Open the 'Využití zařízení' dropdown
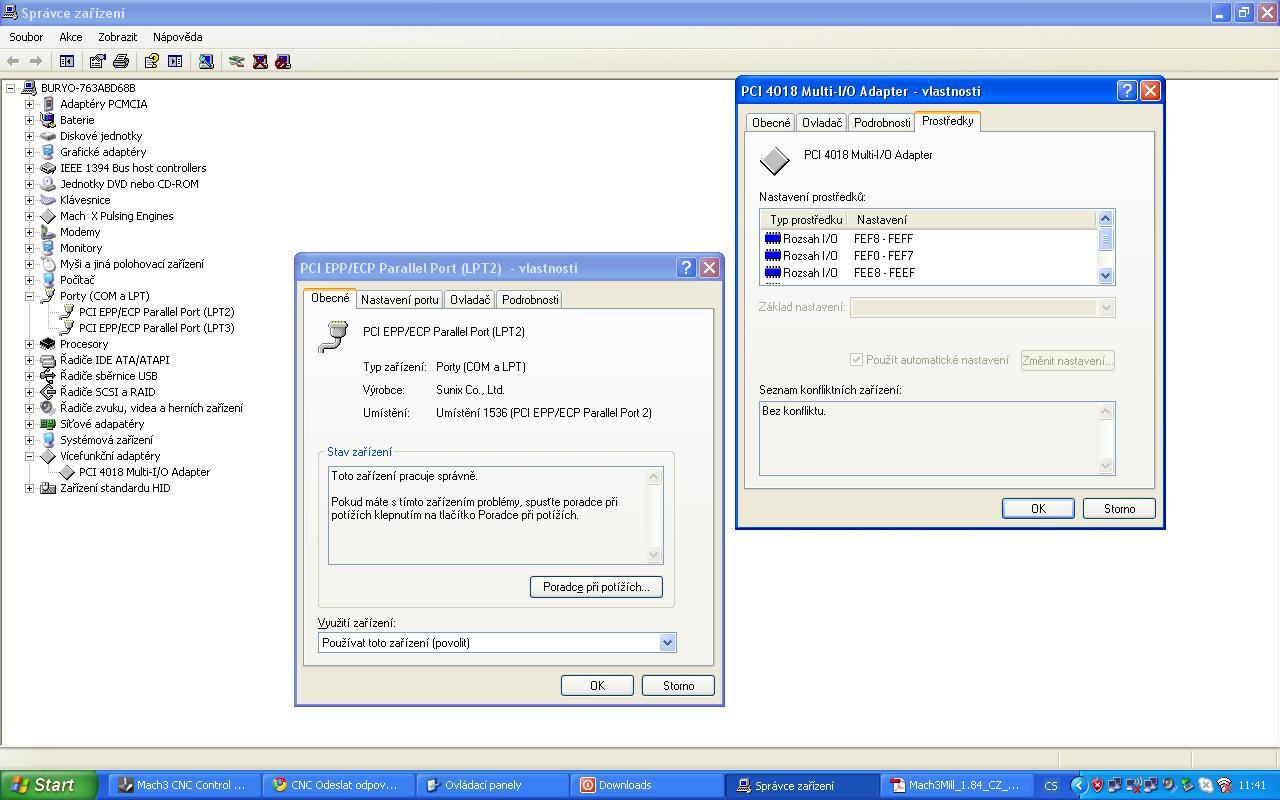 click(667, 643)
